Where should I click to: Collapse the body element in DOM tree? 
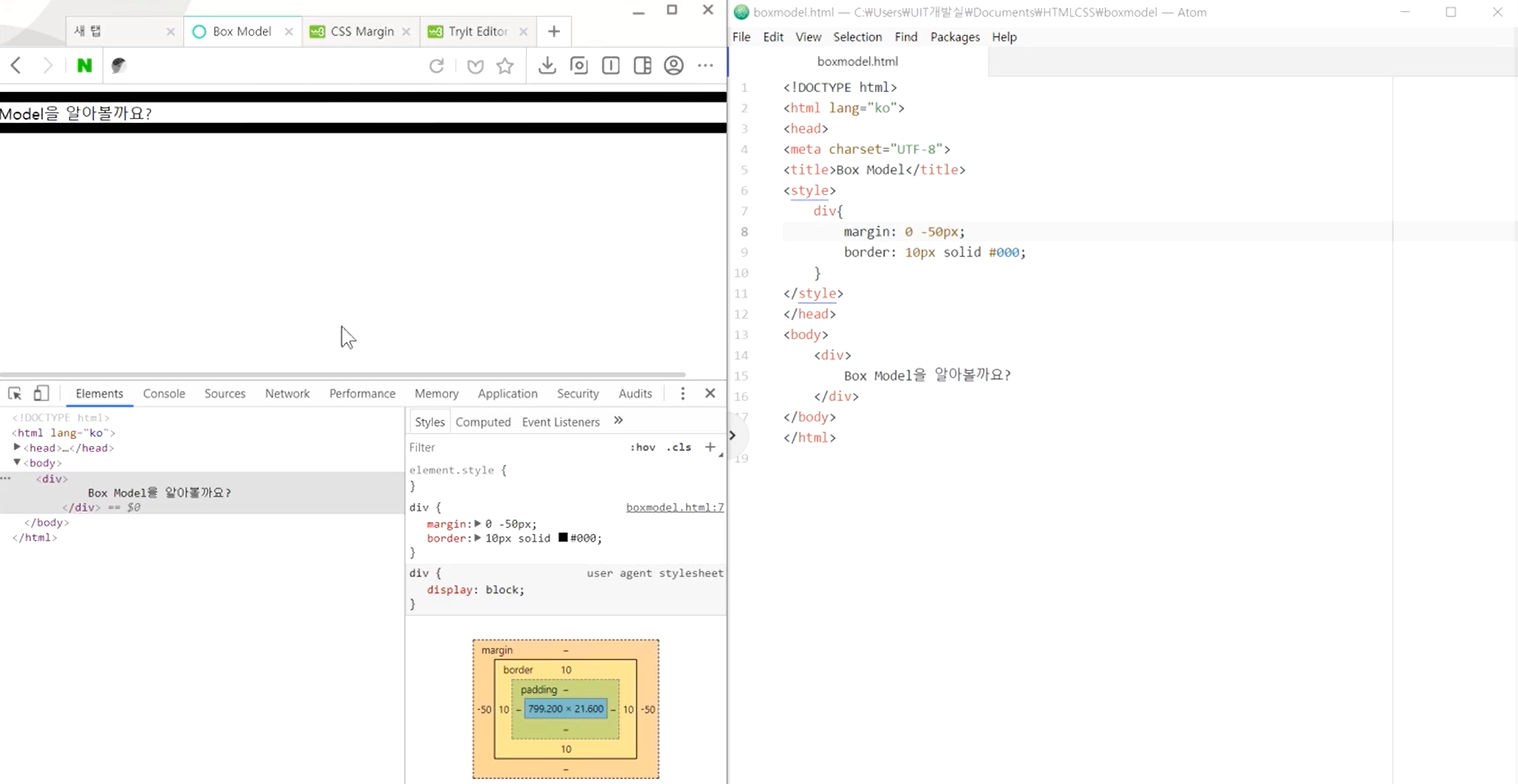coord(17,462)
